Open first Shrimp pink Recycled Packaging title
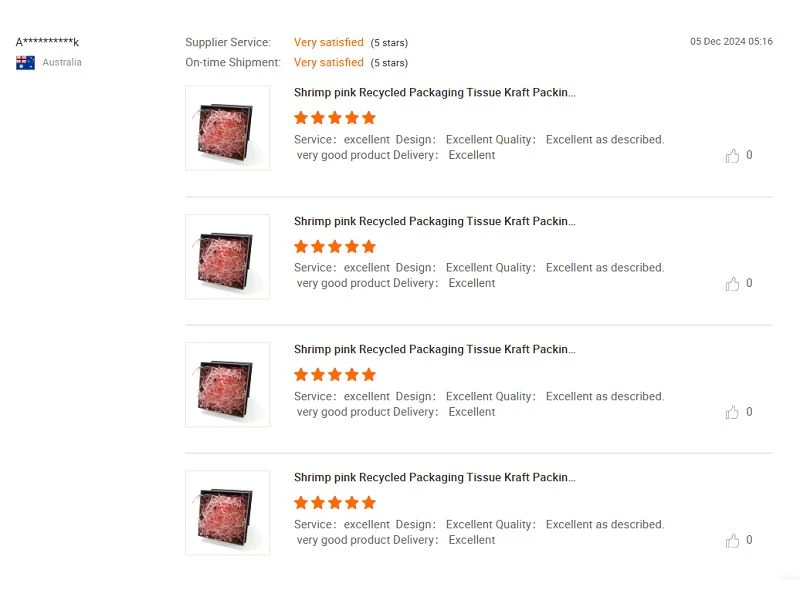Screen dimensions: 800x600 434,92
